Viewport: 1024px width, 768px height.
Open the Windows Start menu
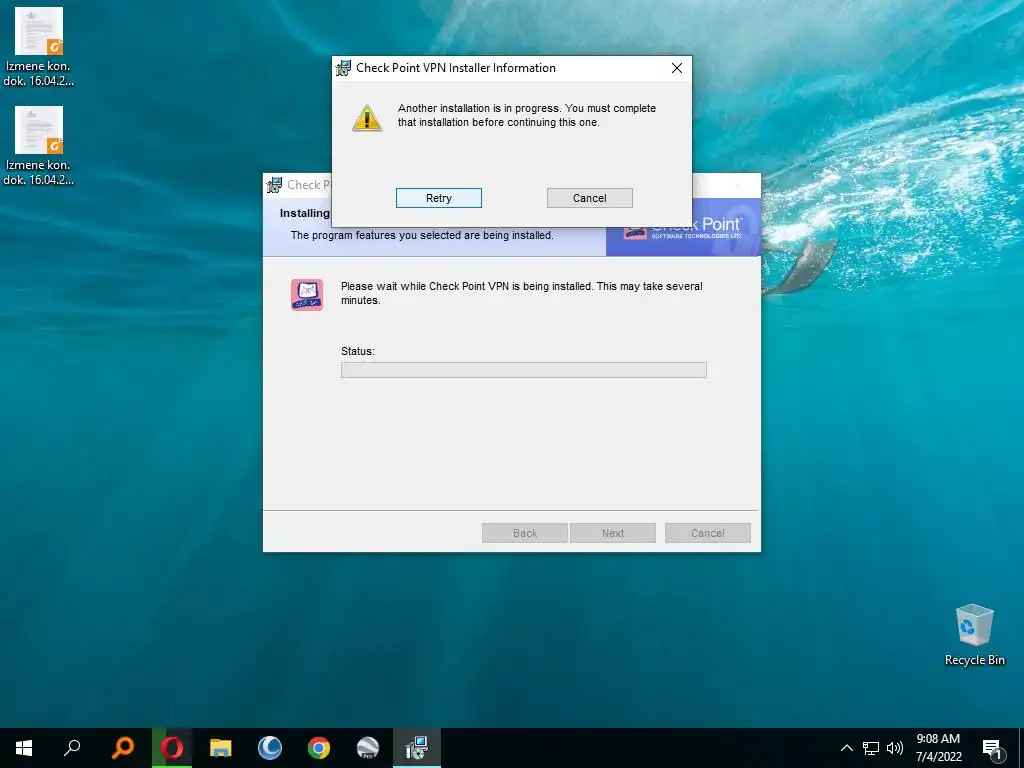pyautogui.click(x=24, y=748)
